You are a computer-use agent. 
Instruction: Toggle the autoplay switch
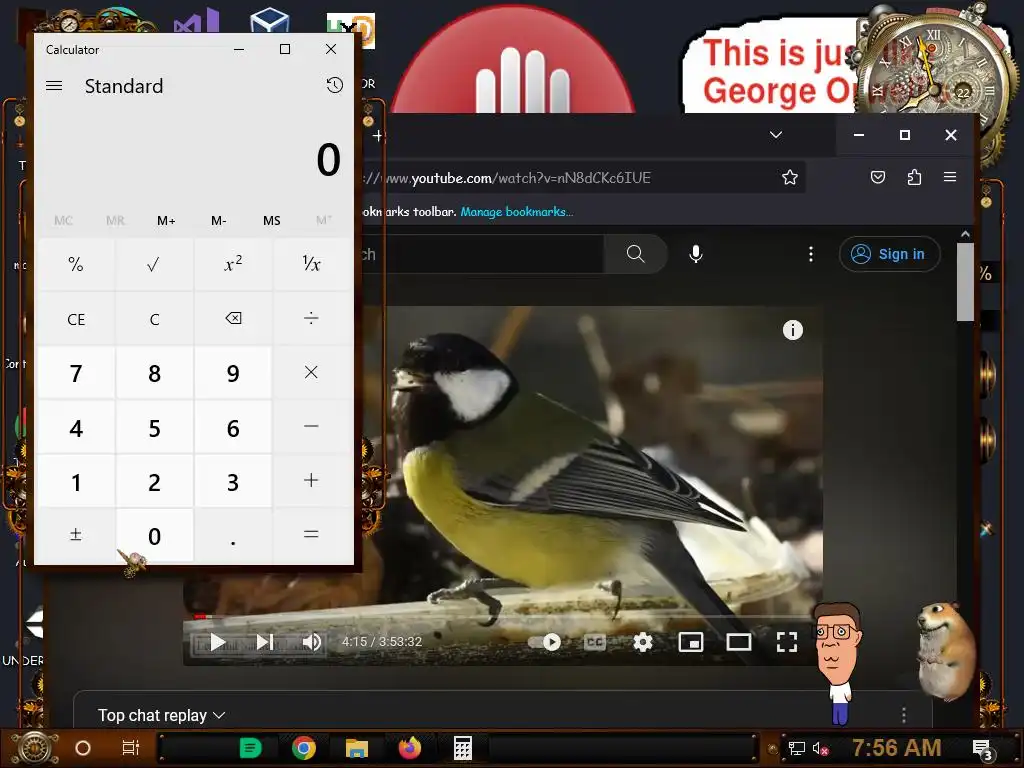[x=545, y=643]
